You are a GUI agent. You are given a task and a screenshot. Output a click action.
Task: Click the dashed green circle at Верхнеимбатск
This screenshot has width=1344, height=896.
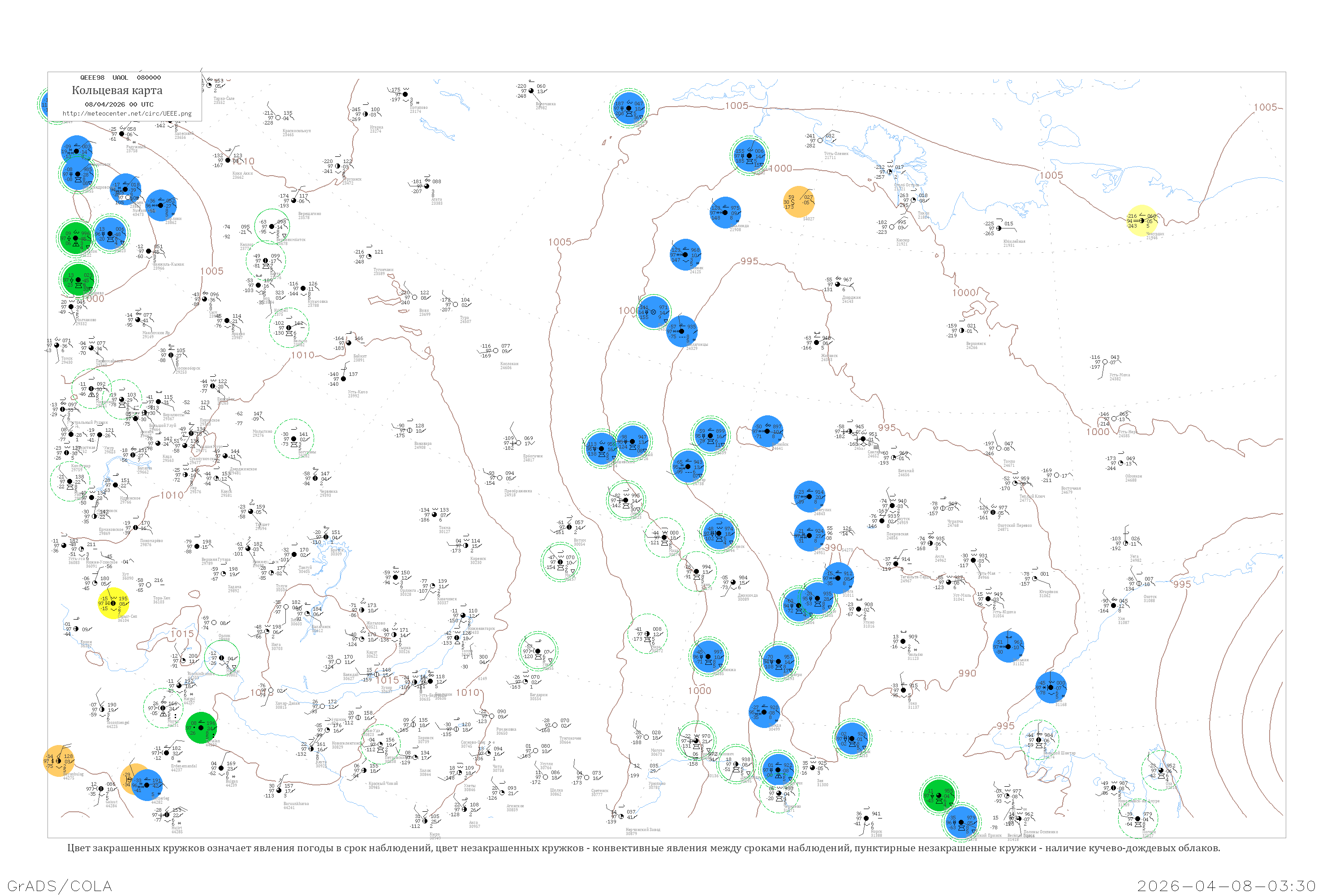(x=271, y=226)
